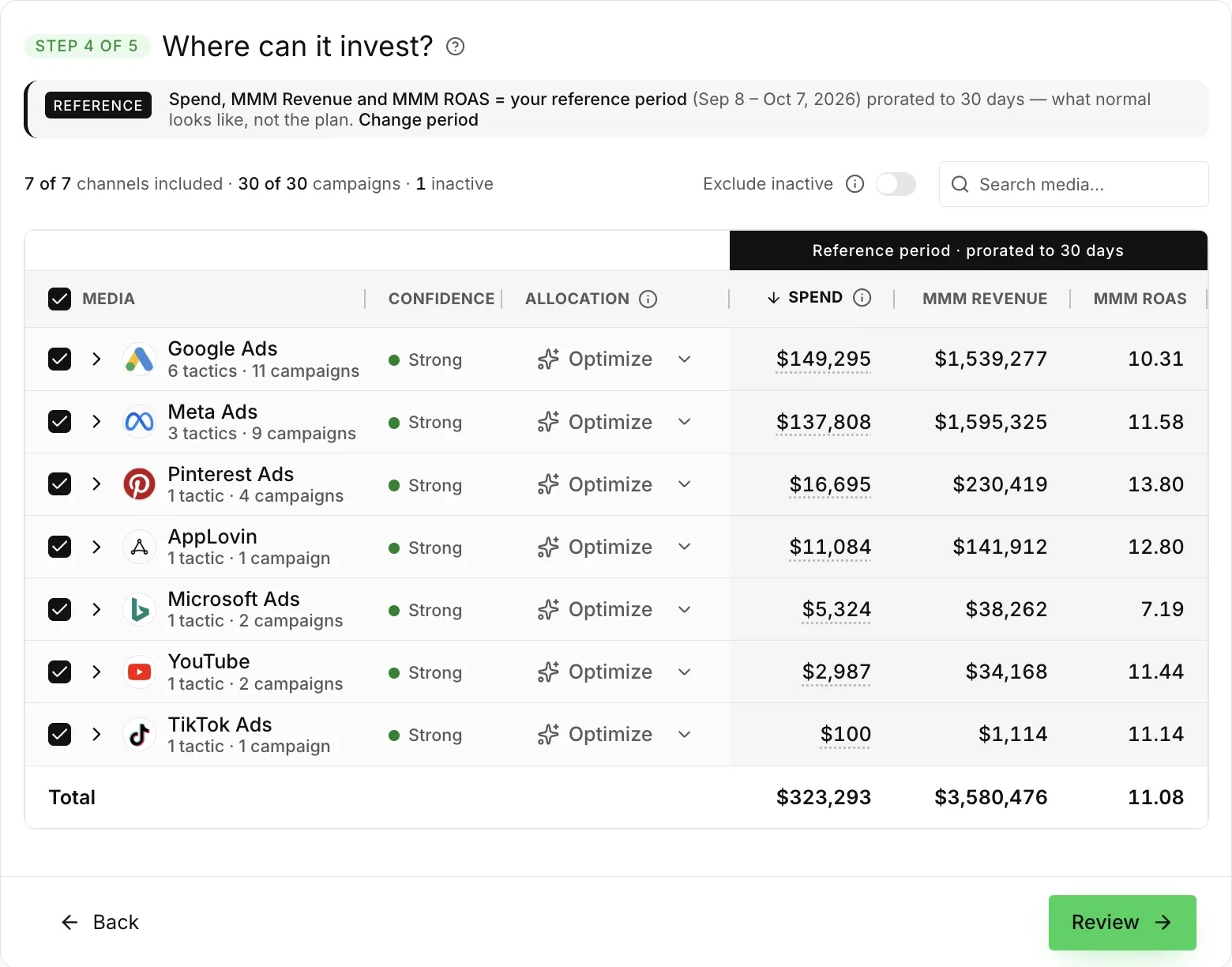Click the Review button
Viewport: 1232px width, 967px height.
tap(1122, 922)
